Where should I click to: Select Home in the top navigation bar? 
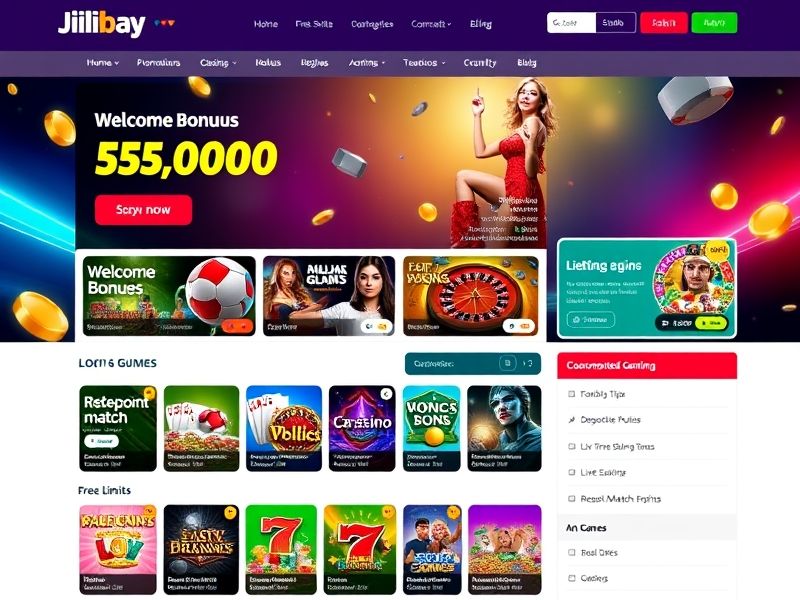click(266, 24)
